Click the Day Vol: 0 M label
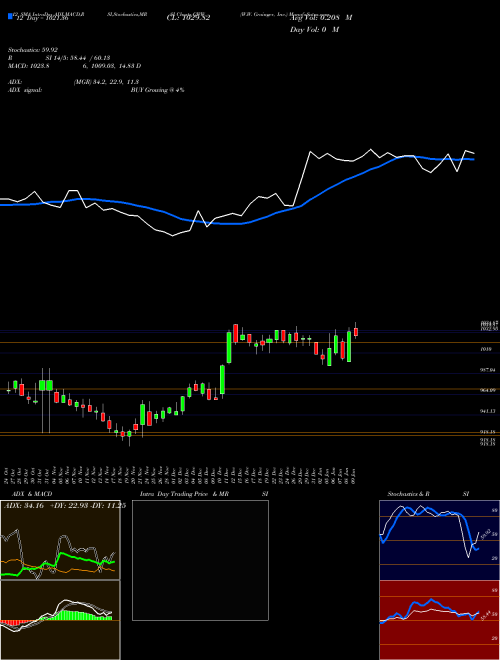This screenshot has width=500, height=660. [314, 29]
